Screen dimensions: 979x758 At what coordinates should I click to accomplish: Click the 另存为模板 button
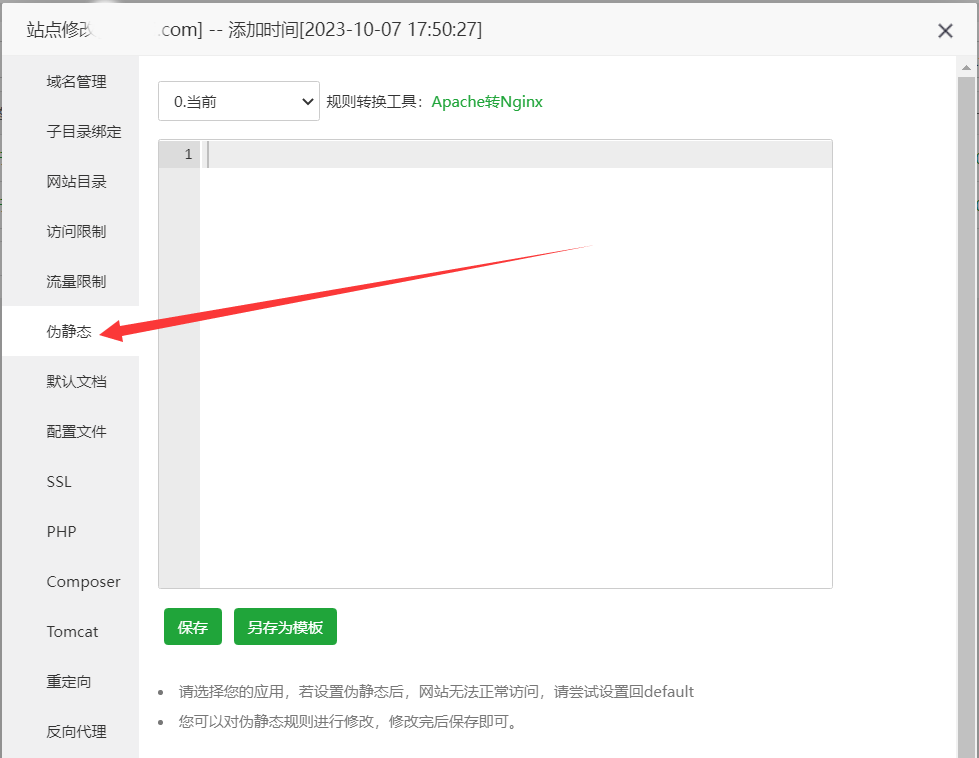pos(285,627)
